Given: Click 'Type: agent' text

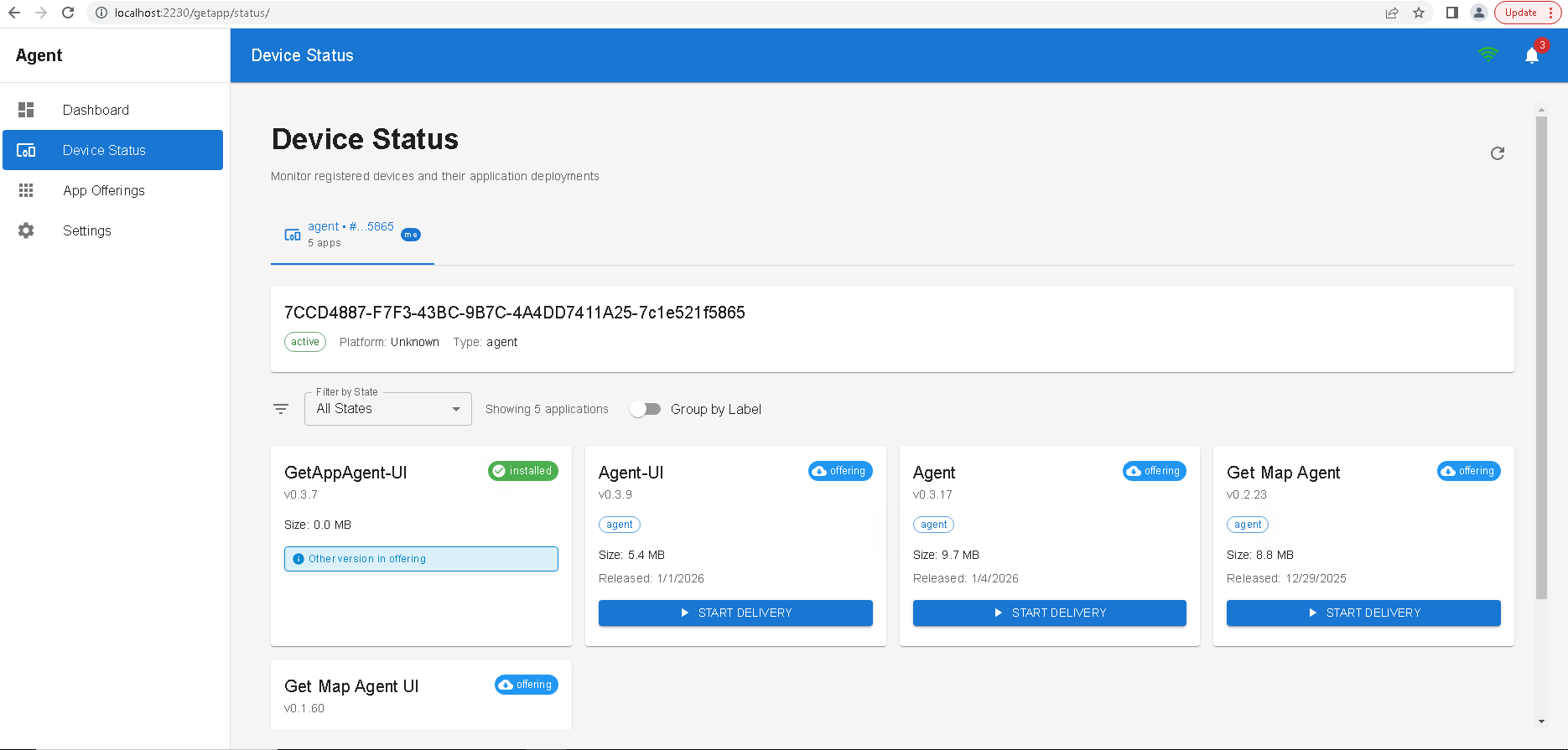Looking at the screenshot, I should 485,342.
